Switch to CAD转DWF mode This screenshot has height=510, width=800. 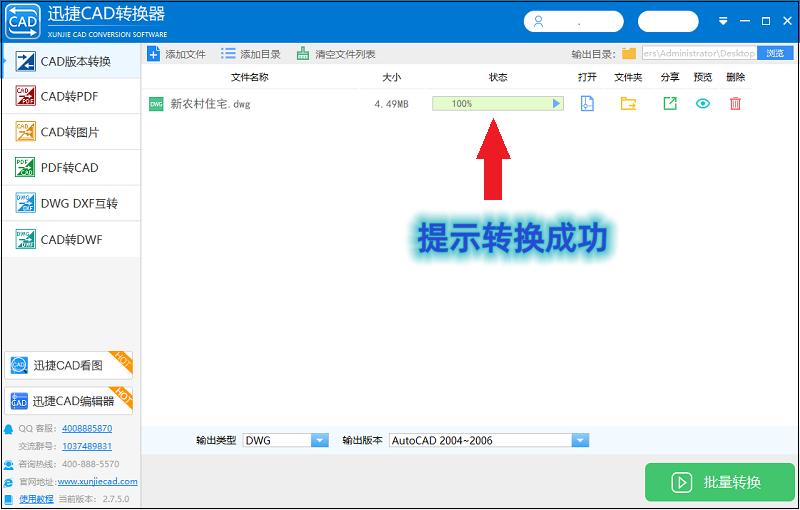[71, 239]
